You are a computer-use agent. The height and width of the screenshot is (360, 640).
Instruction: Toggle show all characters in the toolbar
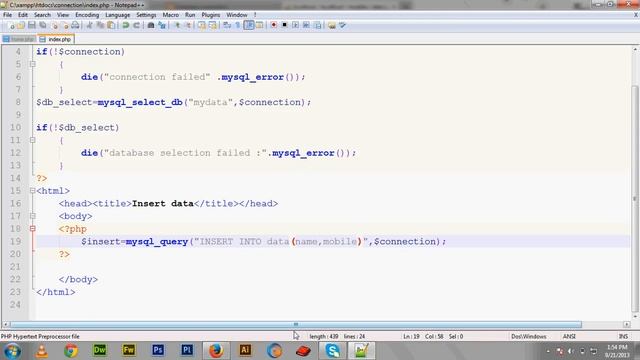[x=238, y=25]
